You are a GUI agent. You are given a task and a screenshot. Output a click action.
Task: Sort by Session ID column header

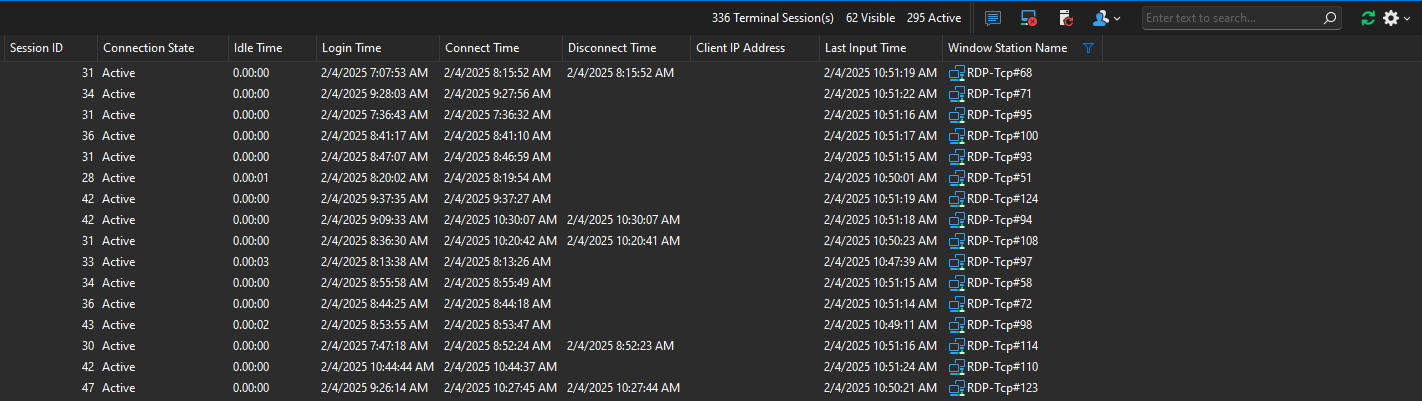[x=37, y=48]
